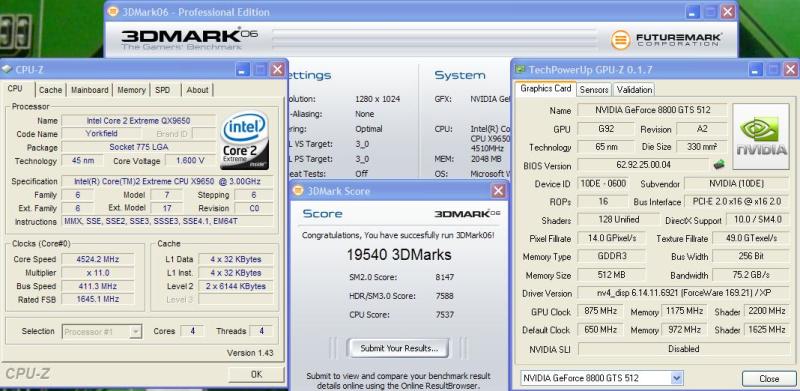Click the Pixel Fillrate value 14.0 GPixel/s
The height and width of the screenshot is (391, 800).
pyautogui.click(x=611, y=238)
